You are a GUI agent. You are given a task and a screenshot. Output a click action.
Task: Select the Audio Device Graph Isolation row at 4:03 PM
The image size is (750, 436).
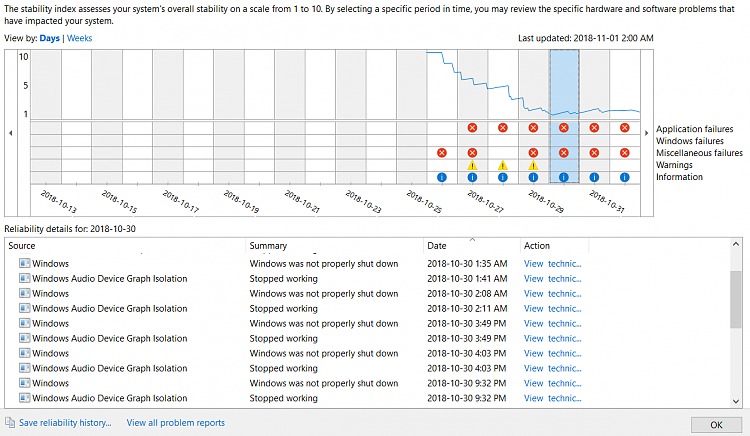point(367,368)
